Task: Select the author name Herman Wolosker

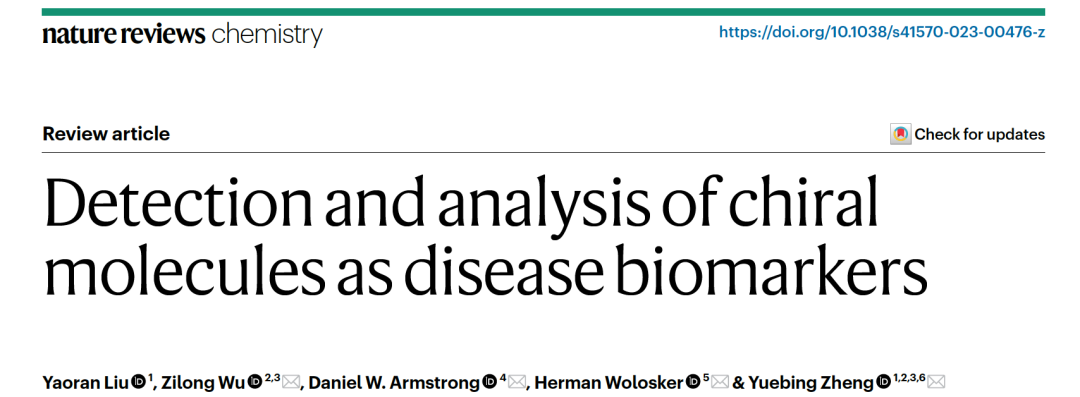Action: 609,382
